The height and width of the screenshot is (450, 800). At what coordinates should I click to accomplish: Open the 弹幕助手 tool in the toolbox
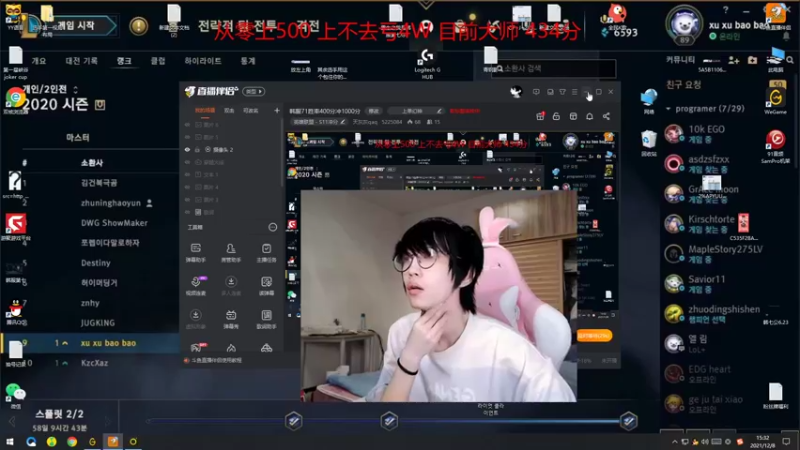(195, 252)
